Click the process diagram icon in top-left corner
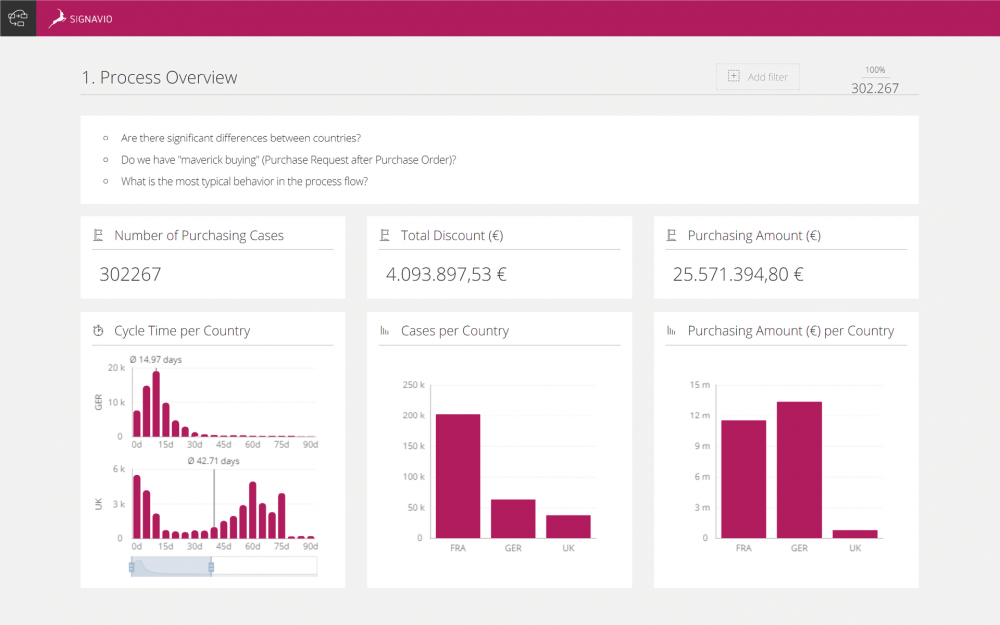Viewport: 1000px width, 625px height. 18,18
